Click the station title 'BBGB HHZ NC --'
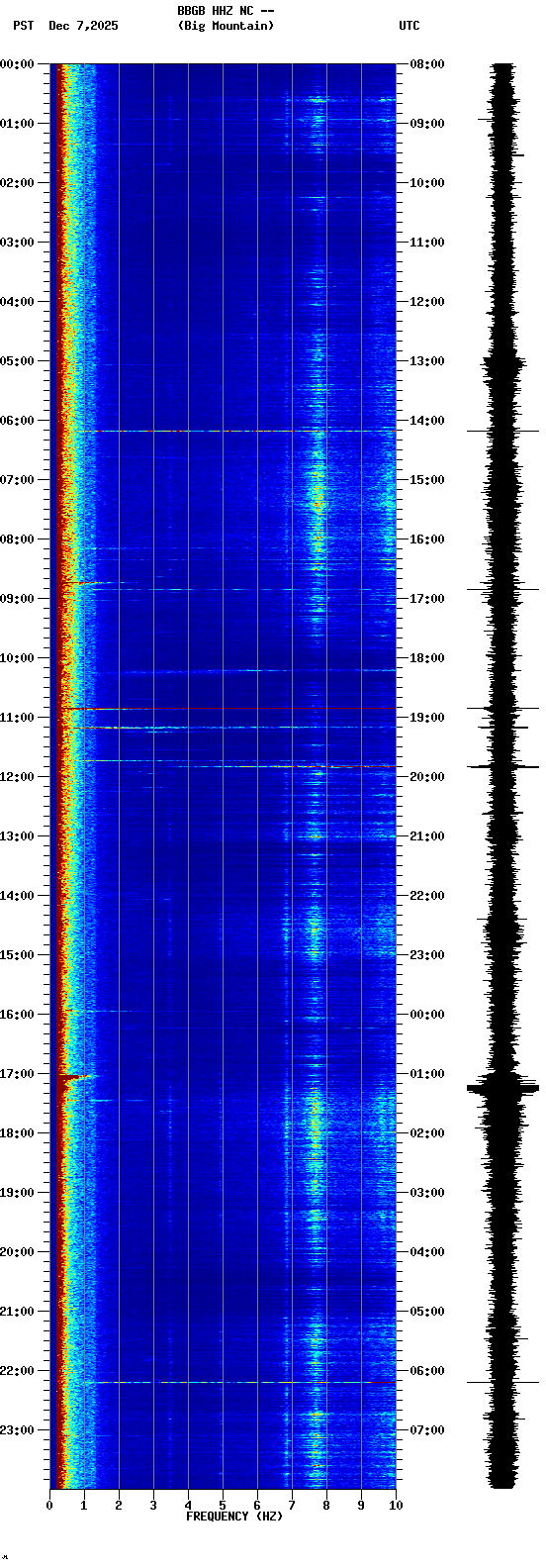The height and width of the screenshot is (1568, 546). click(x=226, y=11)
